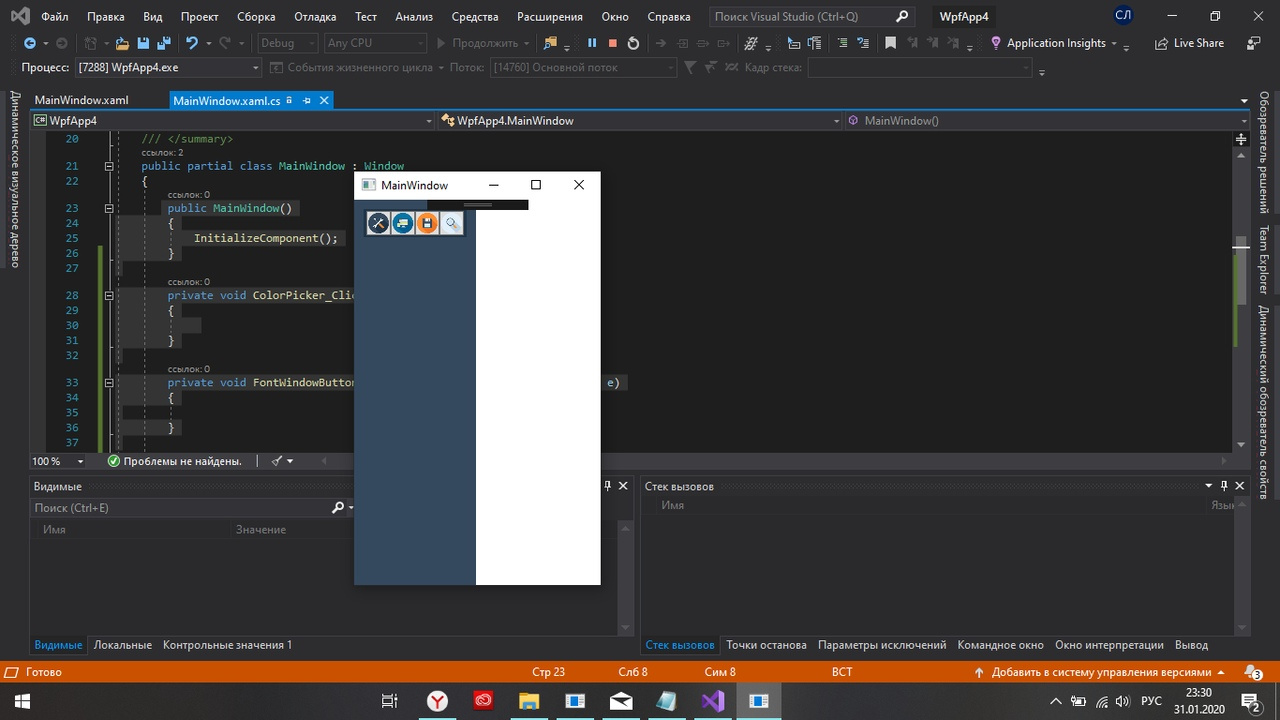Click the volume icon in system tray

point(1122,701)
